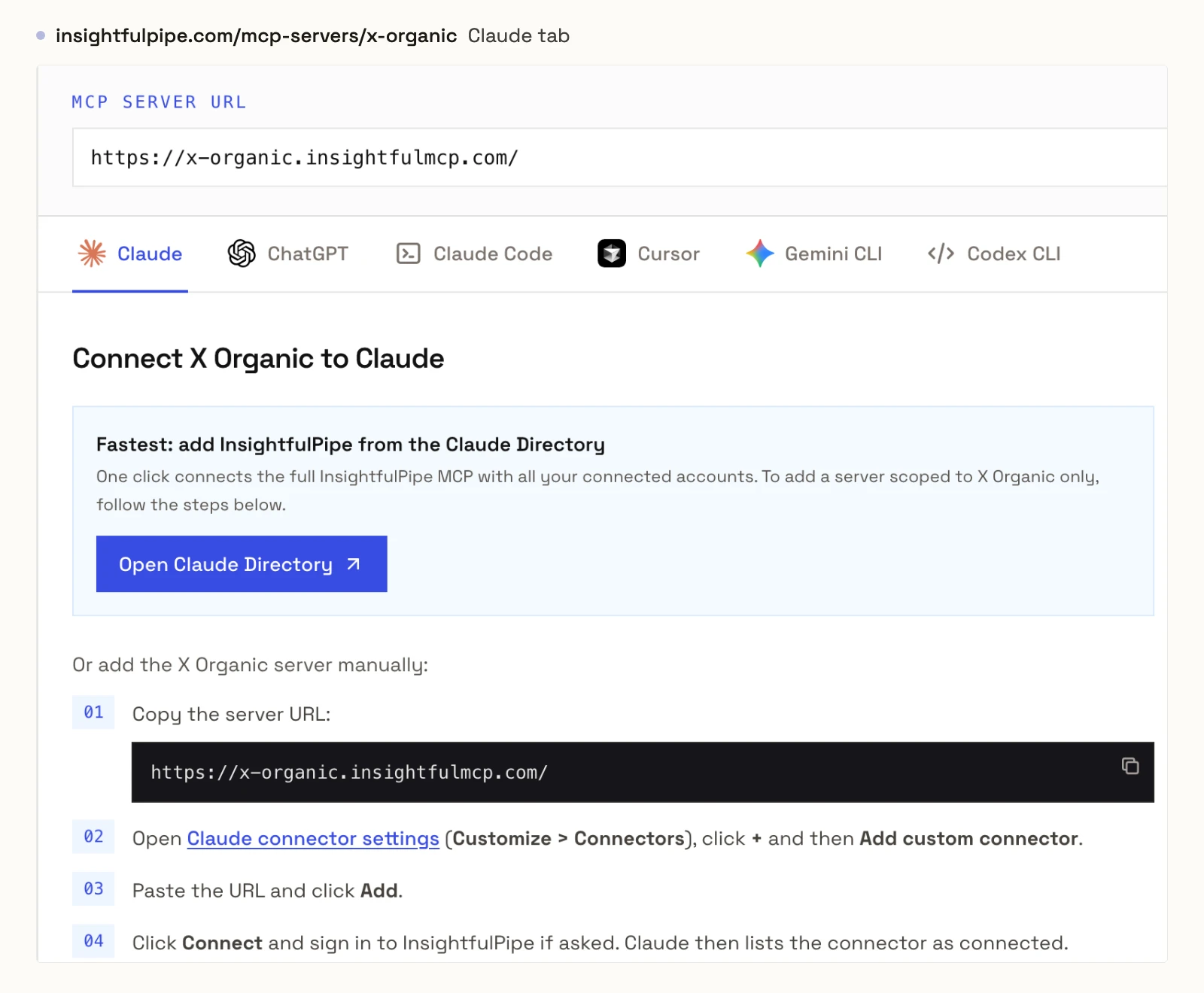Click the Open Claude Directory button
The width and height of the screenshot is (1204, 993).
coord(242,564)
